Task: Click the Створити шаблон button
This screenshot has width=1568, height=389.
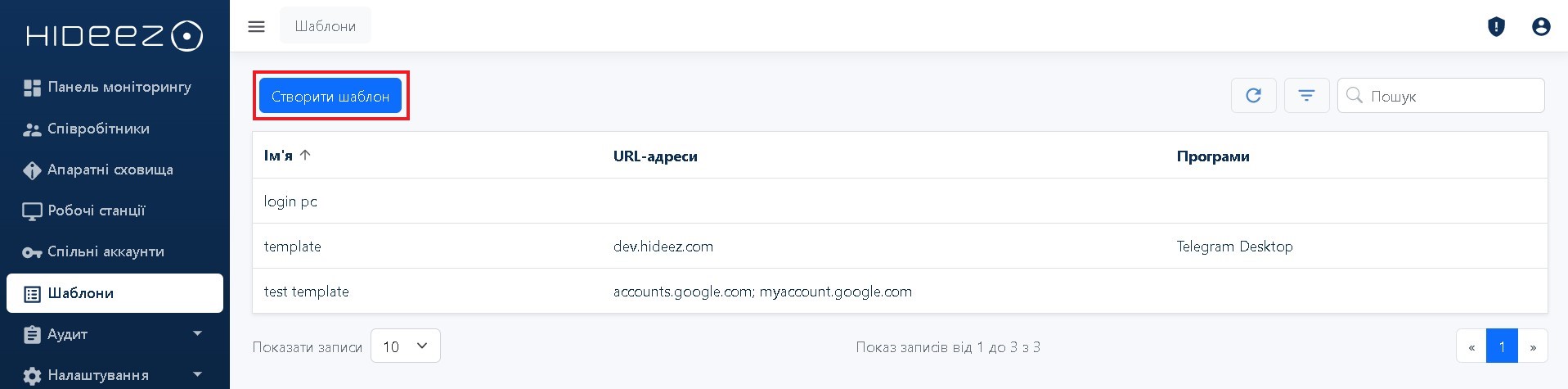Action: tap(330, 96)
